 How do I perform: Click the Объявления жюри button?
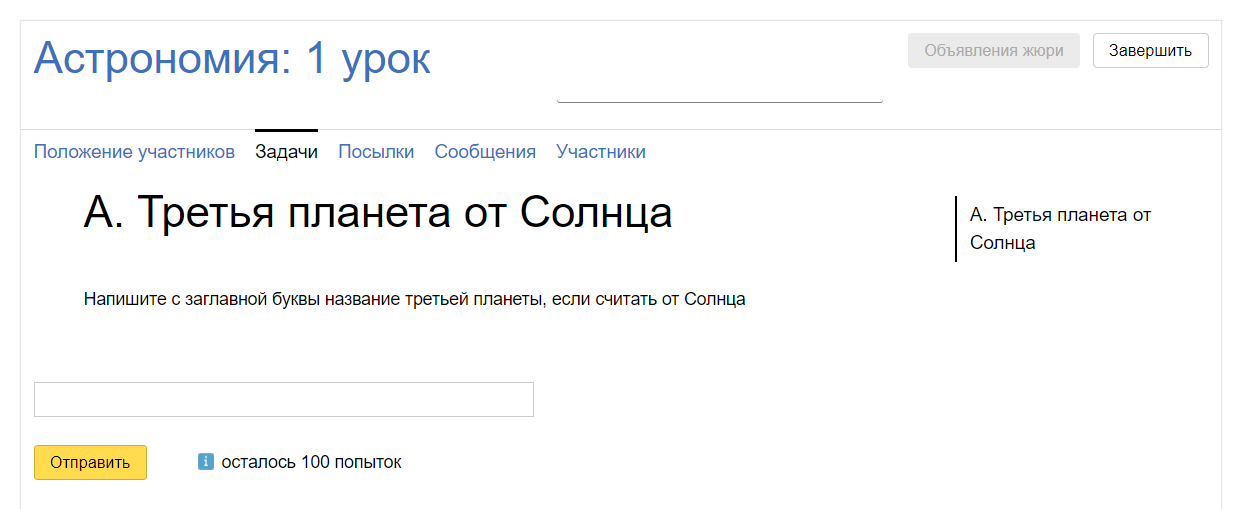993,51
